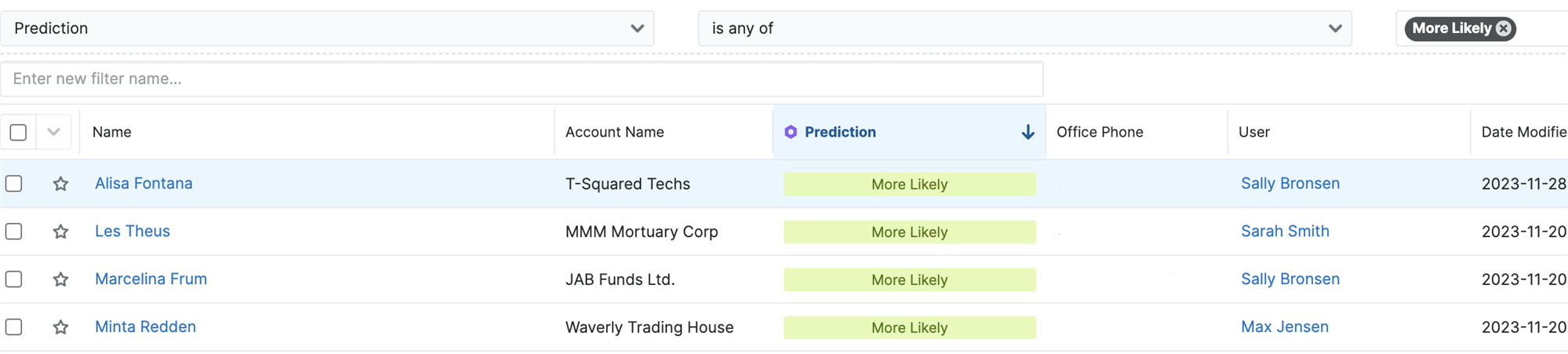Click Alisa Fontana's More Likely prediction badge
Screen dimensions: 1568x354
[909, 184]
